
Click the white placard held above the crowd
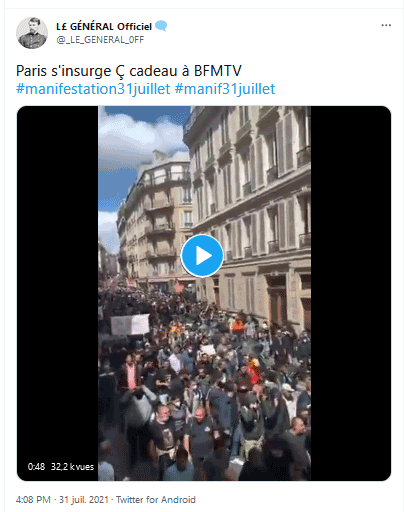click(x=130, y=324)
